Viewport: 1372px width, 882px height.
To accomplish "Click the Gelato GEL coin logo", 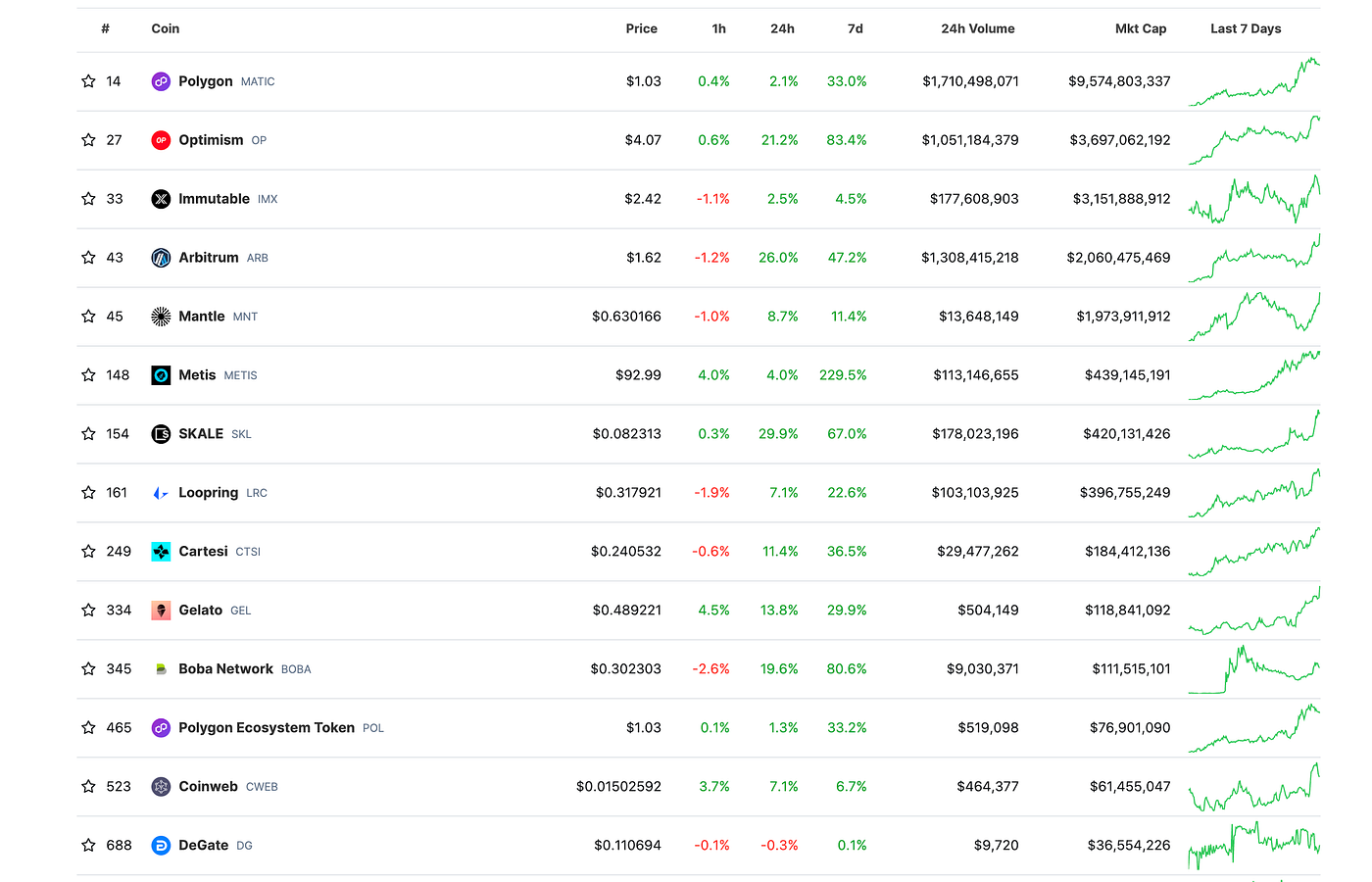I will (161, 611).
